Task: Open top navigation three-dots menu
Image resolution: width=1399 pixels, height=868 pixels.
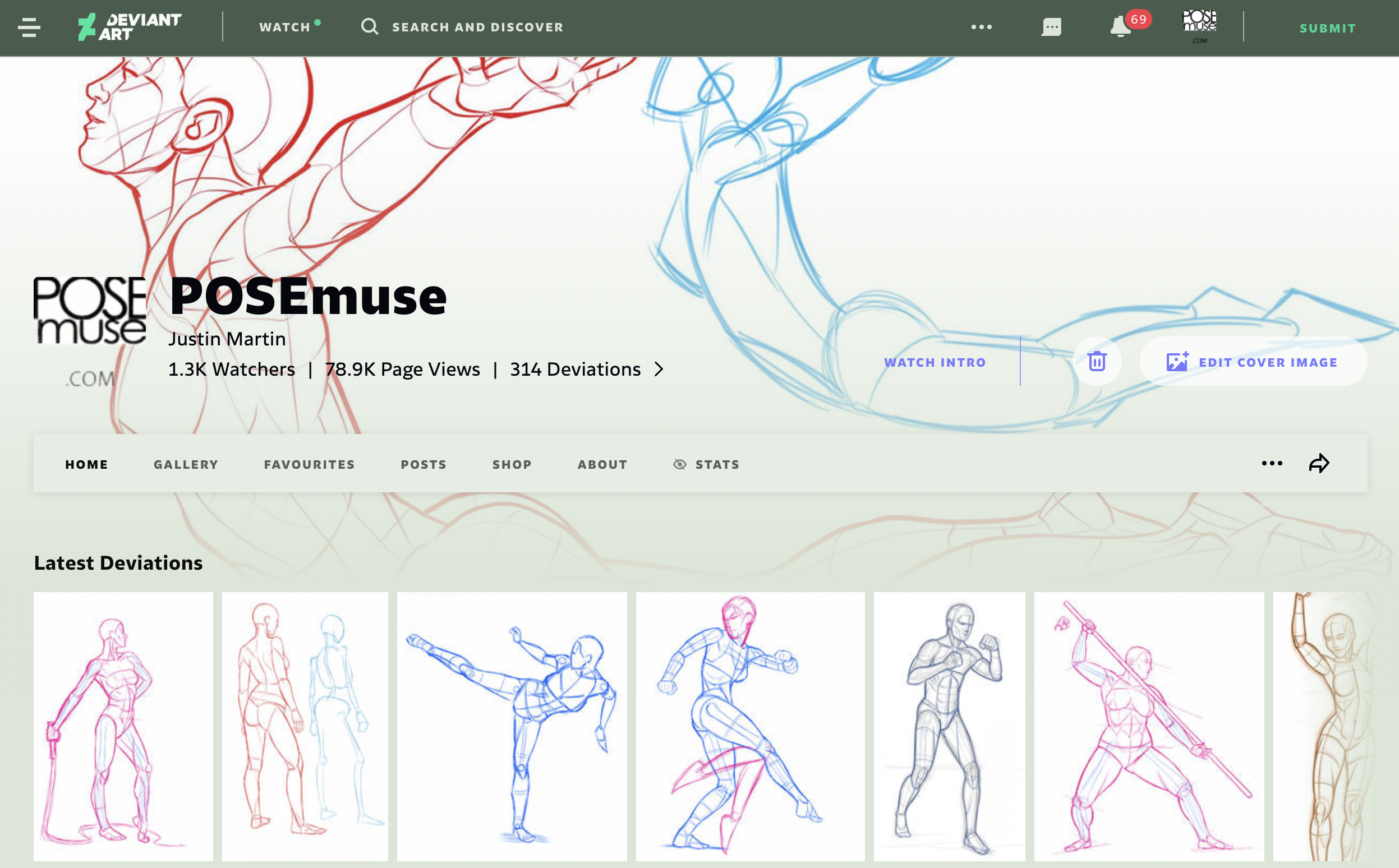Action: [981, 27]
